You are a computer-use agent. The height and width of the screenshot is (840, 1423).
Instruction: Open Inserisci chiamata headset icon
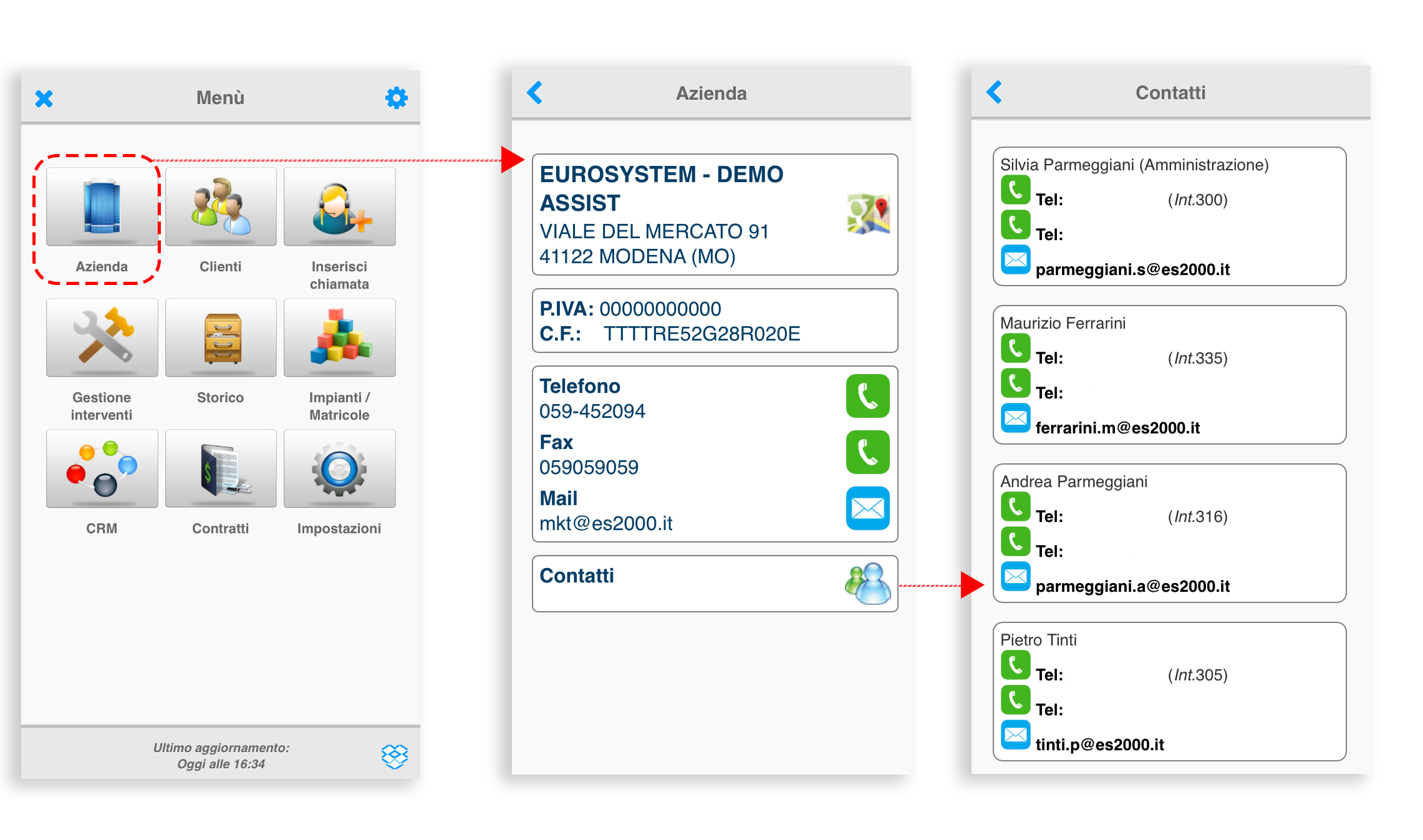click(340, 206)
